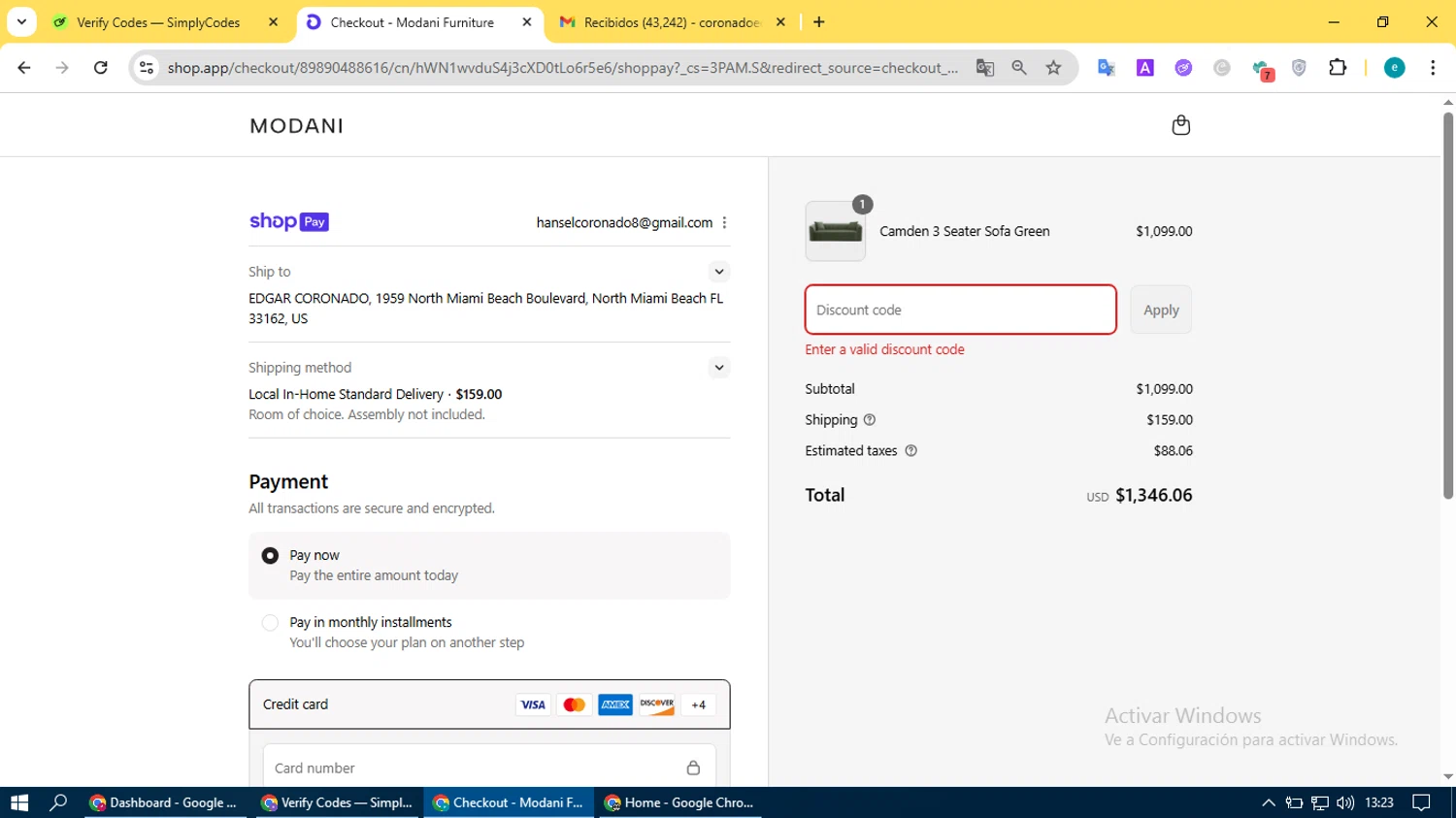View site information icon in address bar

(x=147, y=68)
